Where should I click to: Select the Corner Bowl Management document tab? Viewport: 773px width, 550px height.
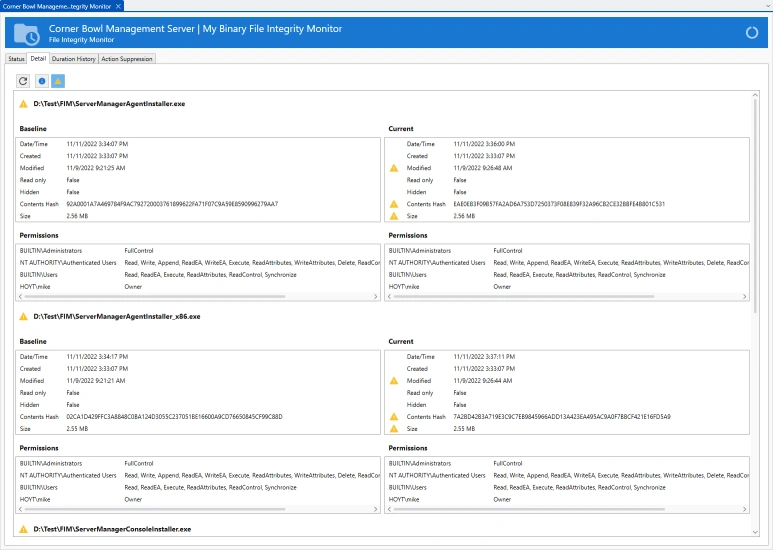57,6
